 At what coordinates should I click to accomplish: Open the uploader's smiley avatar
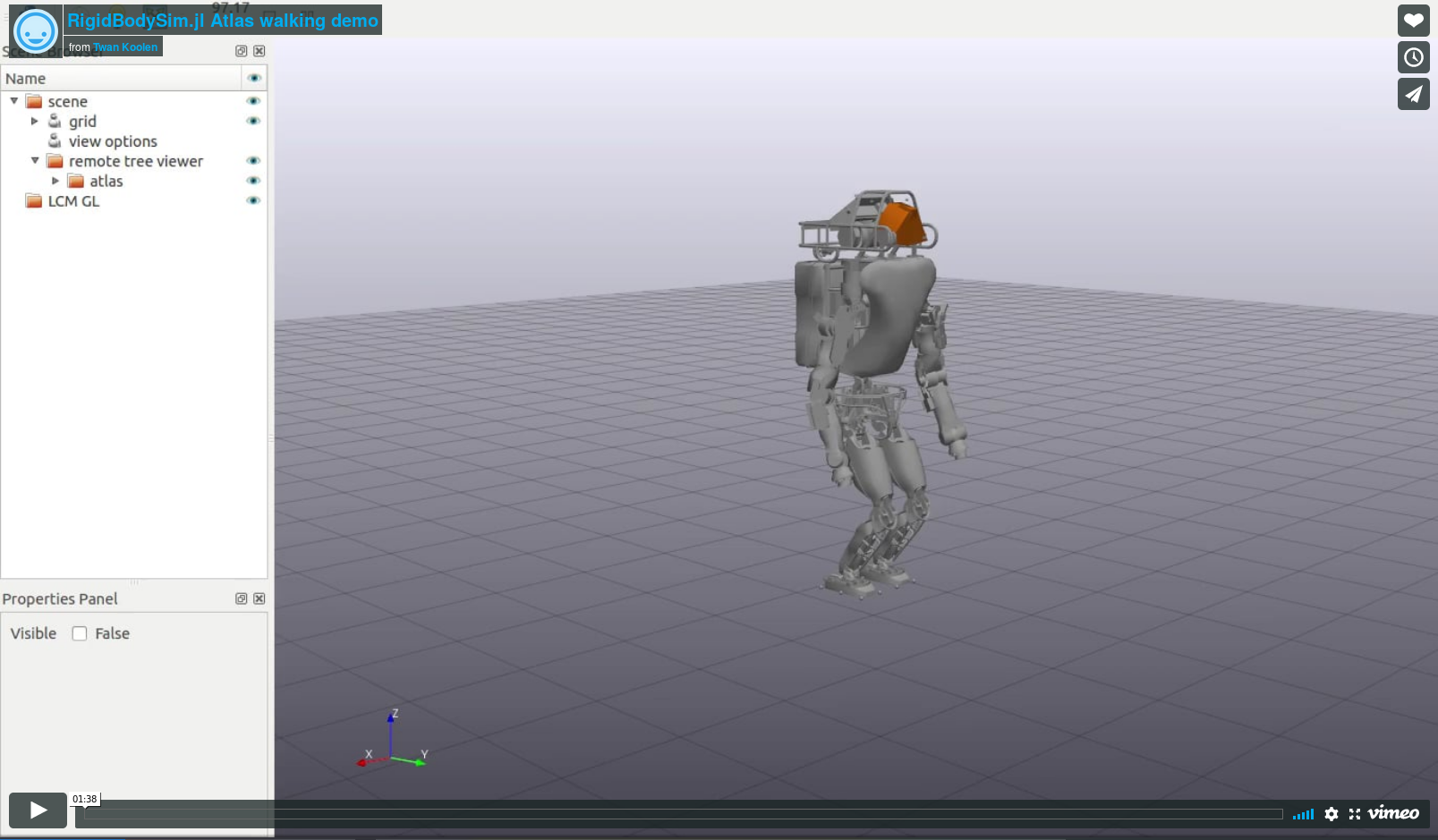click(36, 31)
